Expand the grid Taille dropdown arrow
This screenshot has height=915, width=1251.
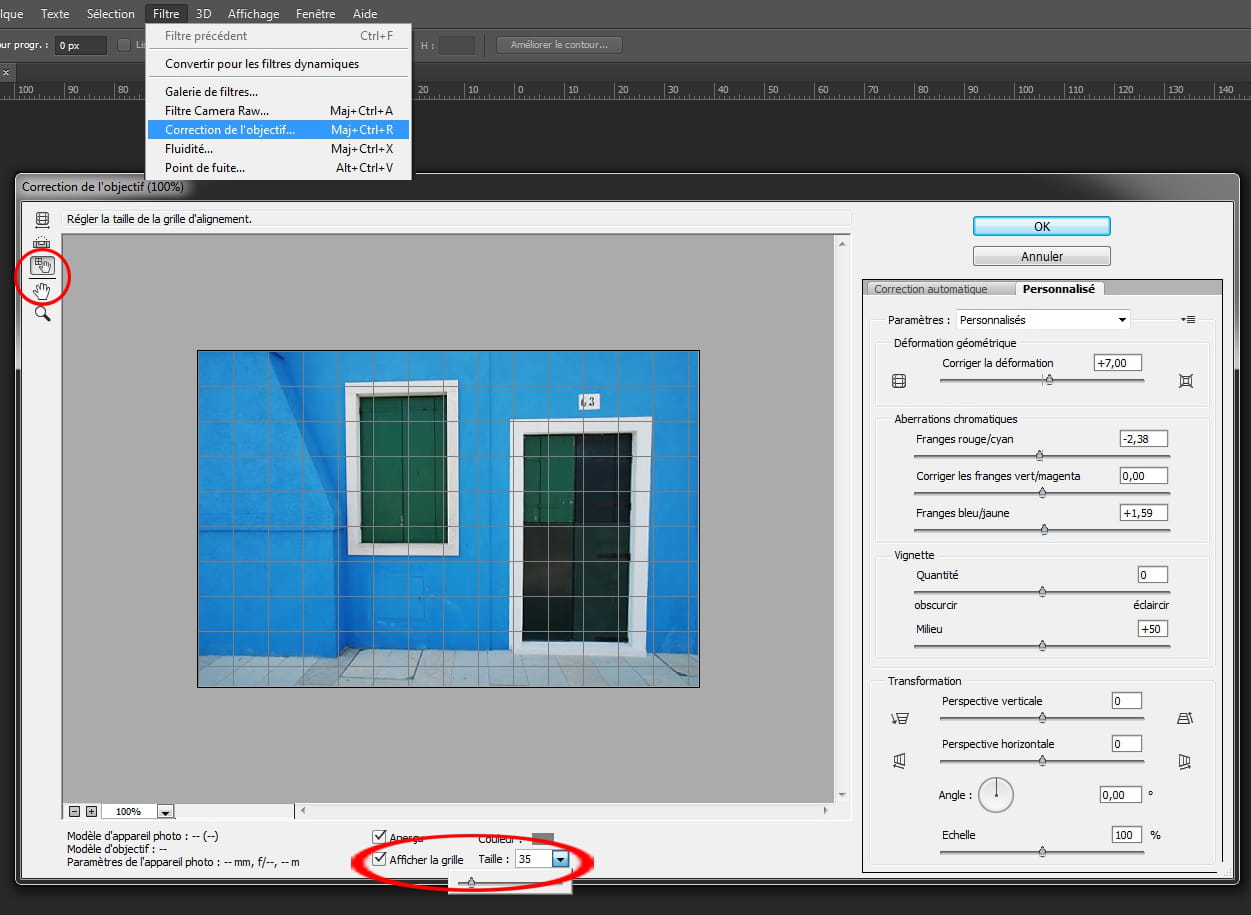pyautogui.click(x=560, y=859)
